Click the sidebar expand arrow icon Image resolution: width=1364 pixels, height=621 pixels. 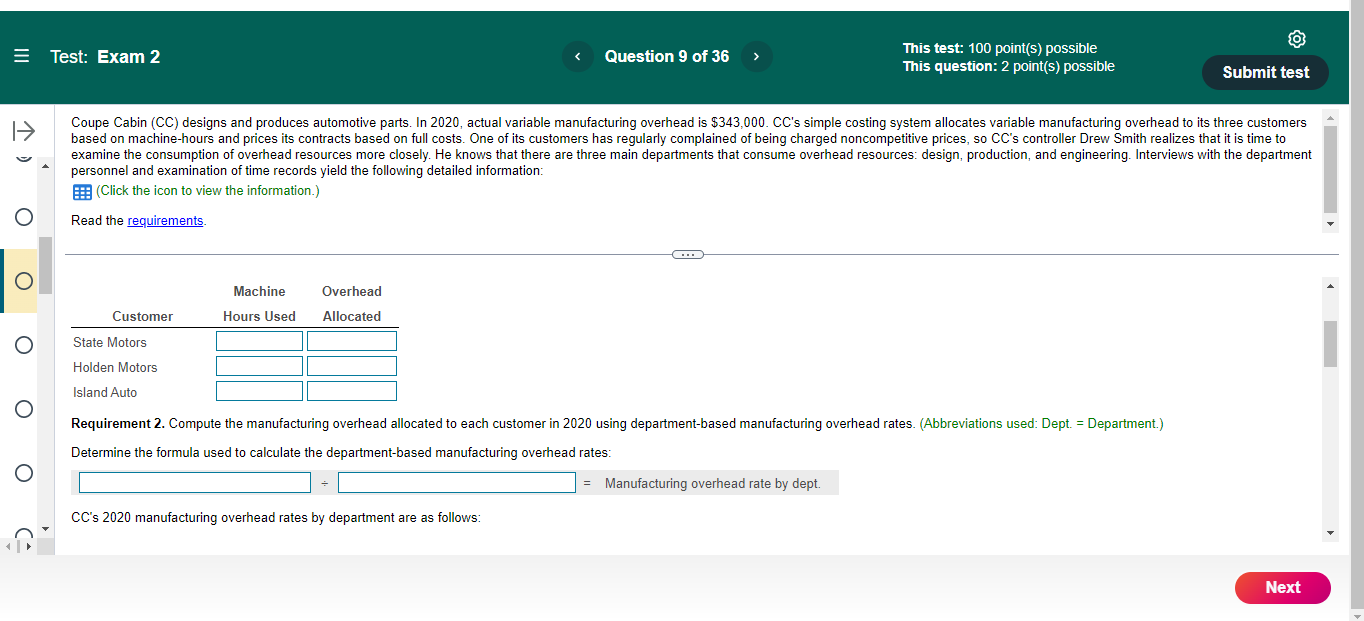(22, 130)
